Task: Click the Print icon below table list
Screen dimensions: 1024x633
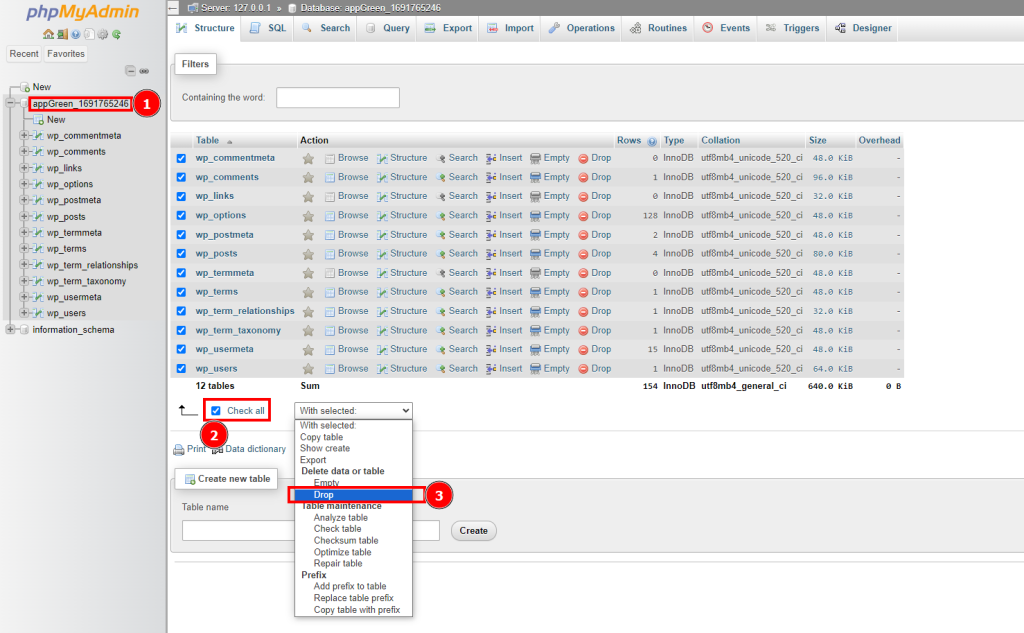Action: point(178,449)
